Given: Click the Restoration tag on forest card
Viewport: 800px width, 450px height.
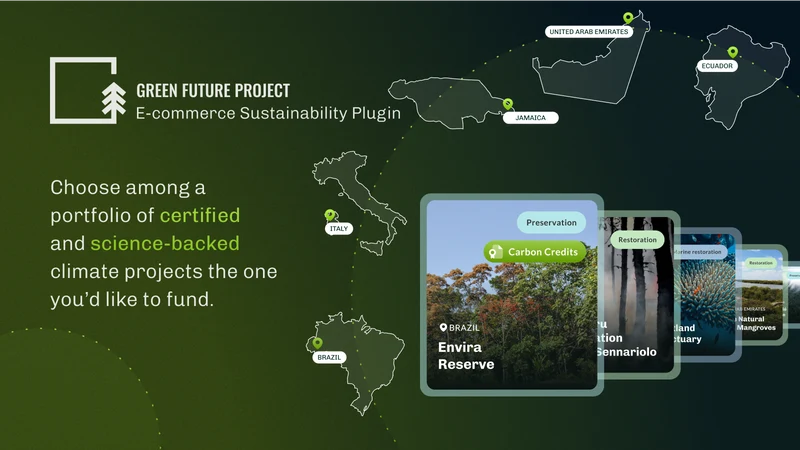Looking at the screenshot, I should tap(637, 240).
